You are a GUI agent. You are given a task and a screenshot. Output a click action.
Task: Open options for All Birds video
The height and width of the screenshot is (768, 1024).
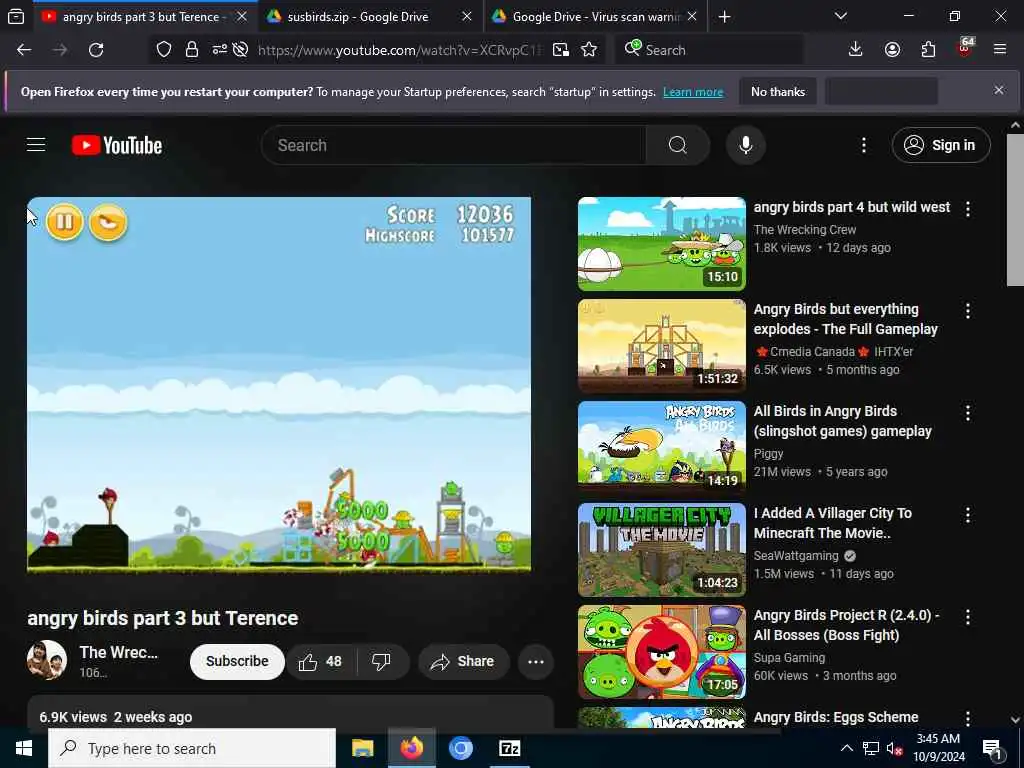(967, 413)
